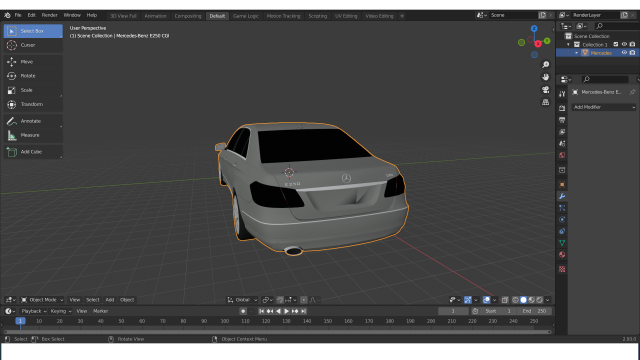This screenshot has width=640, height=360.
Task: Open the Keying dropdown in timeline
Action: [x=61, y=311]
